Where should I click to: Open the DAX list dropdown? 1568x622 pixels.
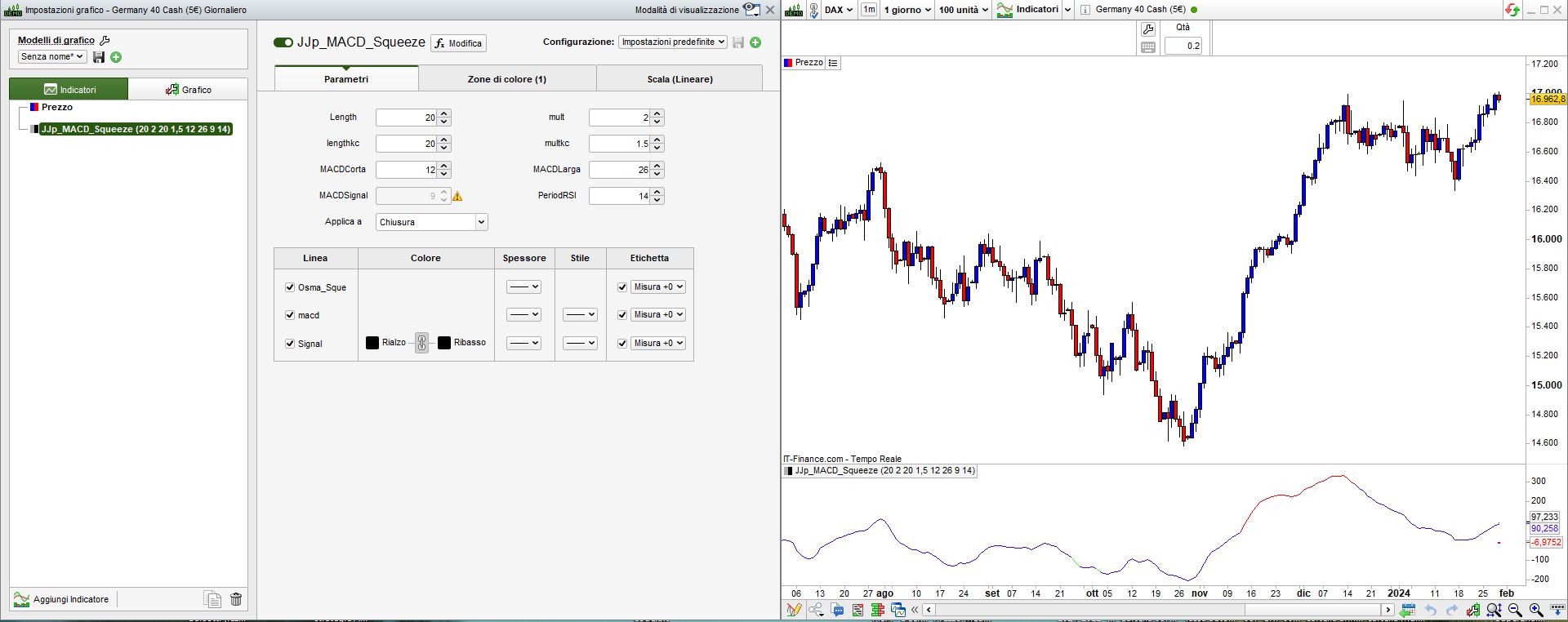click(839, 10)
